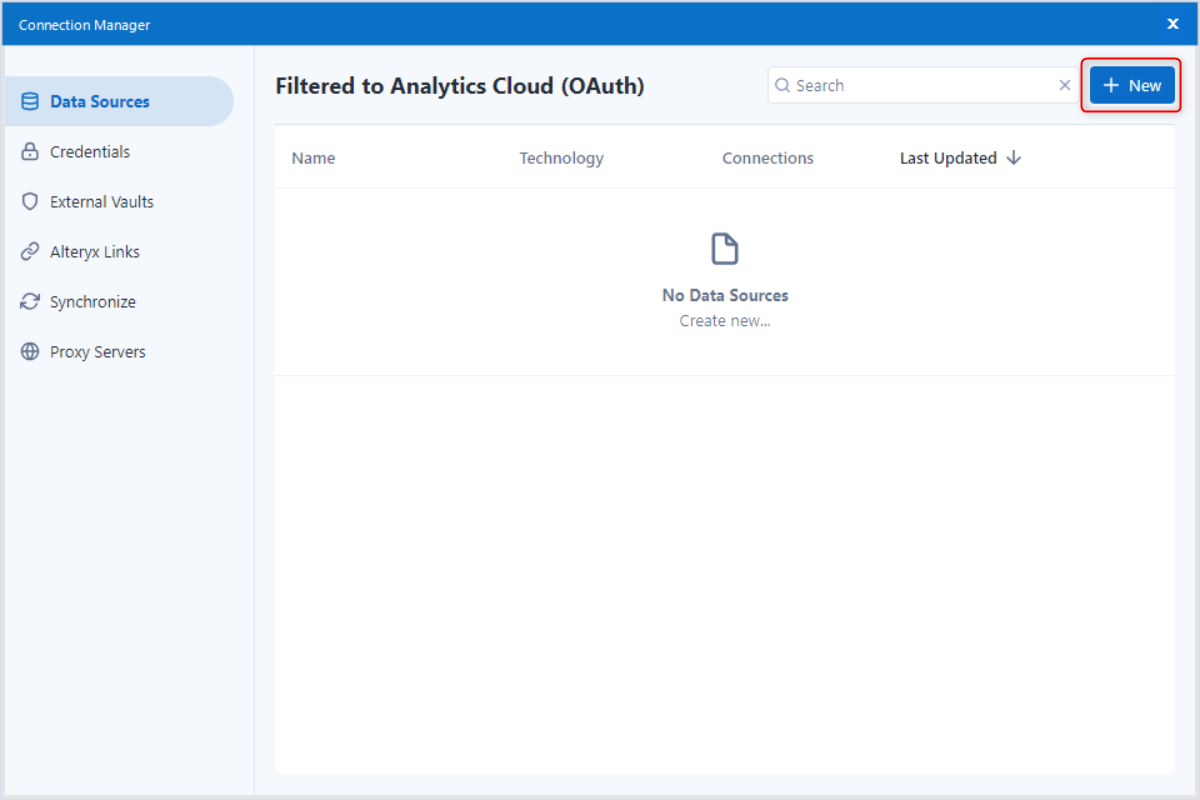Click the Alteryx Links chain icon
The image size is (1200, 800).
[30, 252]
